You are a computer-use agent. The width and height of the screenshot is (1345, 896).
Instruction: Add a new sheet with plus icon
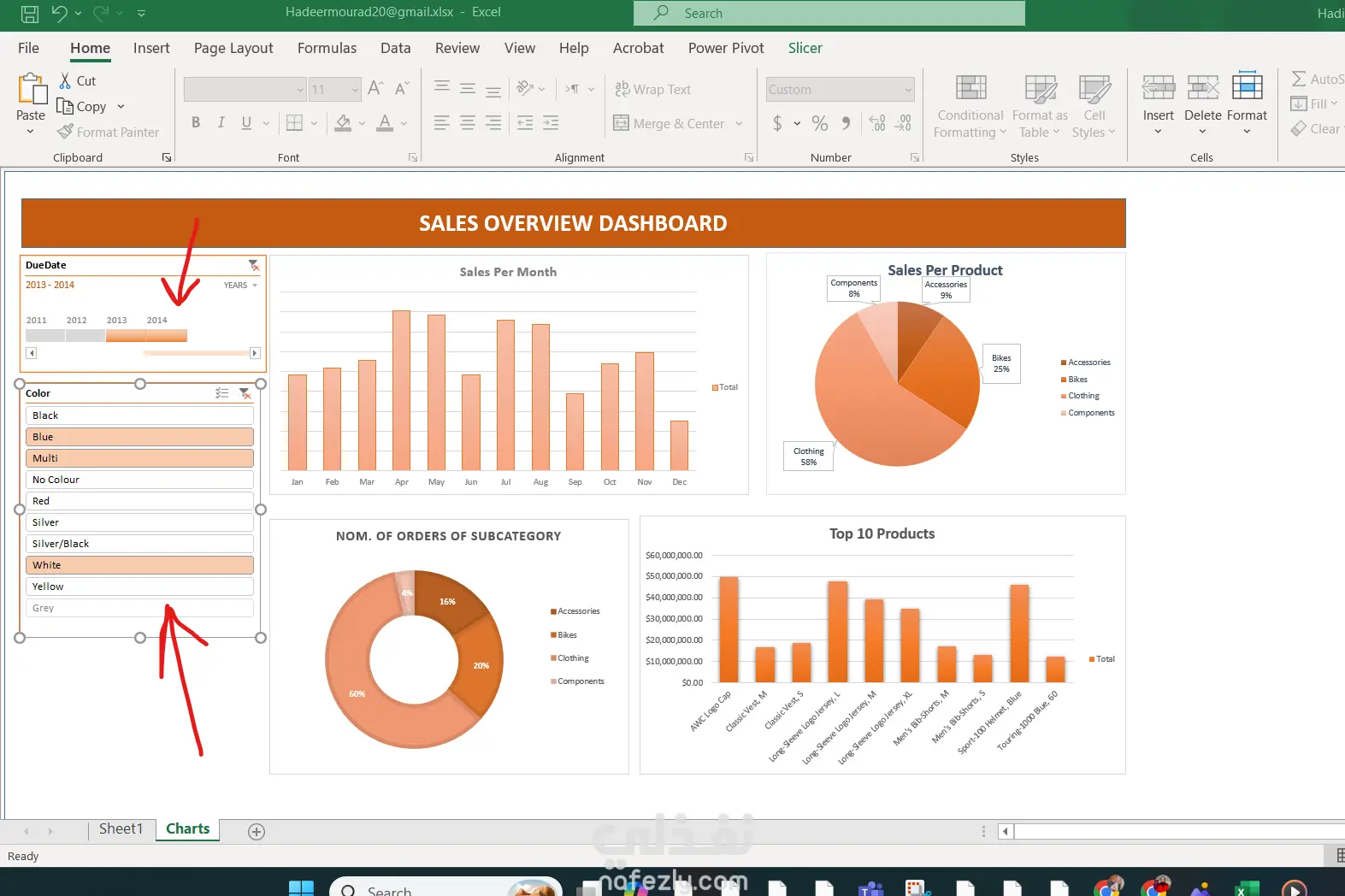pos(256,832)
